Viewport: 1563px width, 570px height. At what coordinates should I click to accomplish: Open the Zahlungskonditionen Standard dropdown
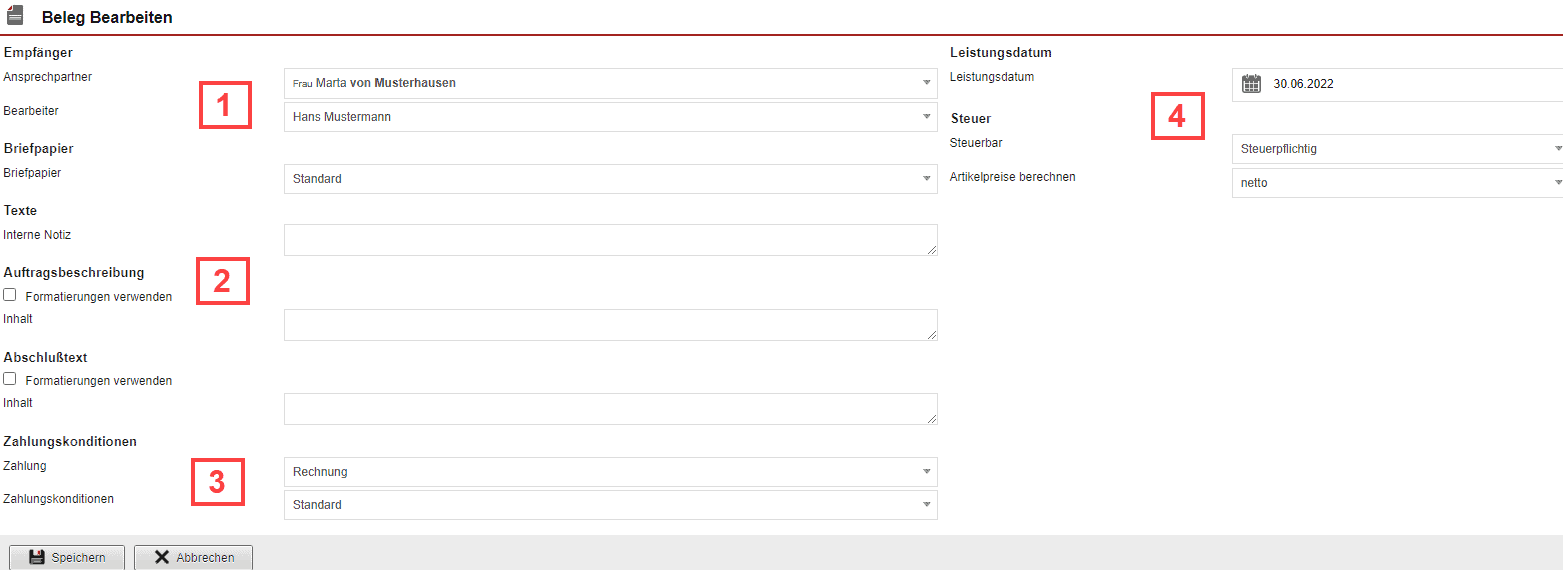(610, 505)
